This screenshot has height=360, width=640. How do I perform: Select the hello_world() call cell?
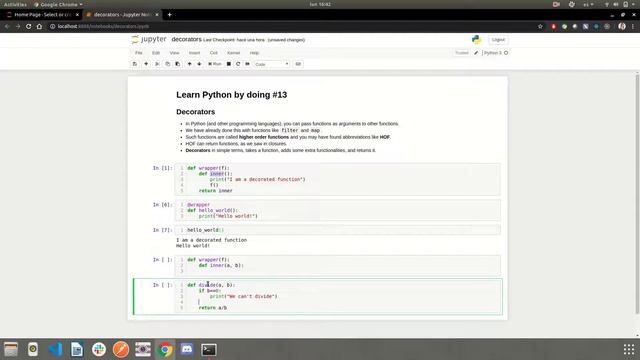(x=338, y=230)
